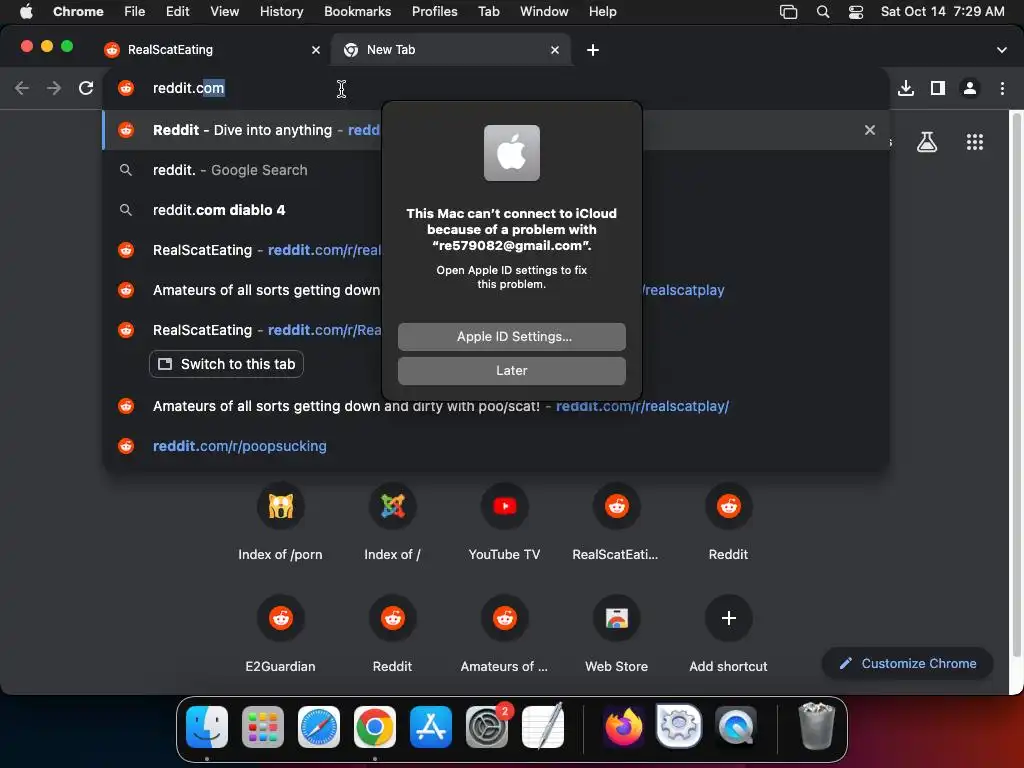The width and height of the screenshot is (1024, 768).
Task: Open the Downloads icon in Chrome toolbar
Action: pos(906,88)
